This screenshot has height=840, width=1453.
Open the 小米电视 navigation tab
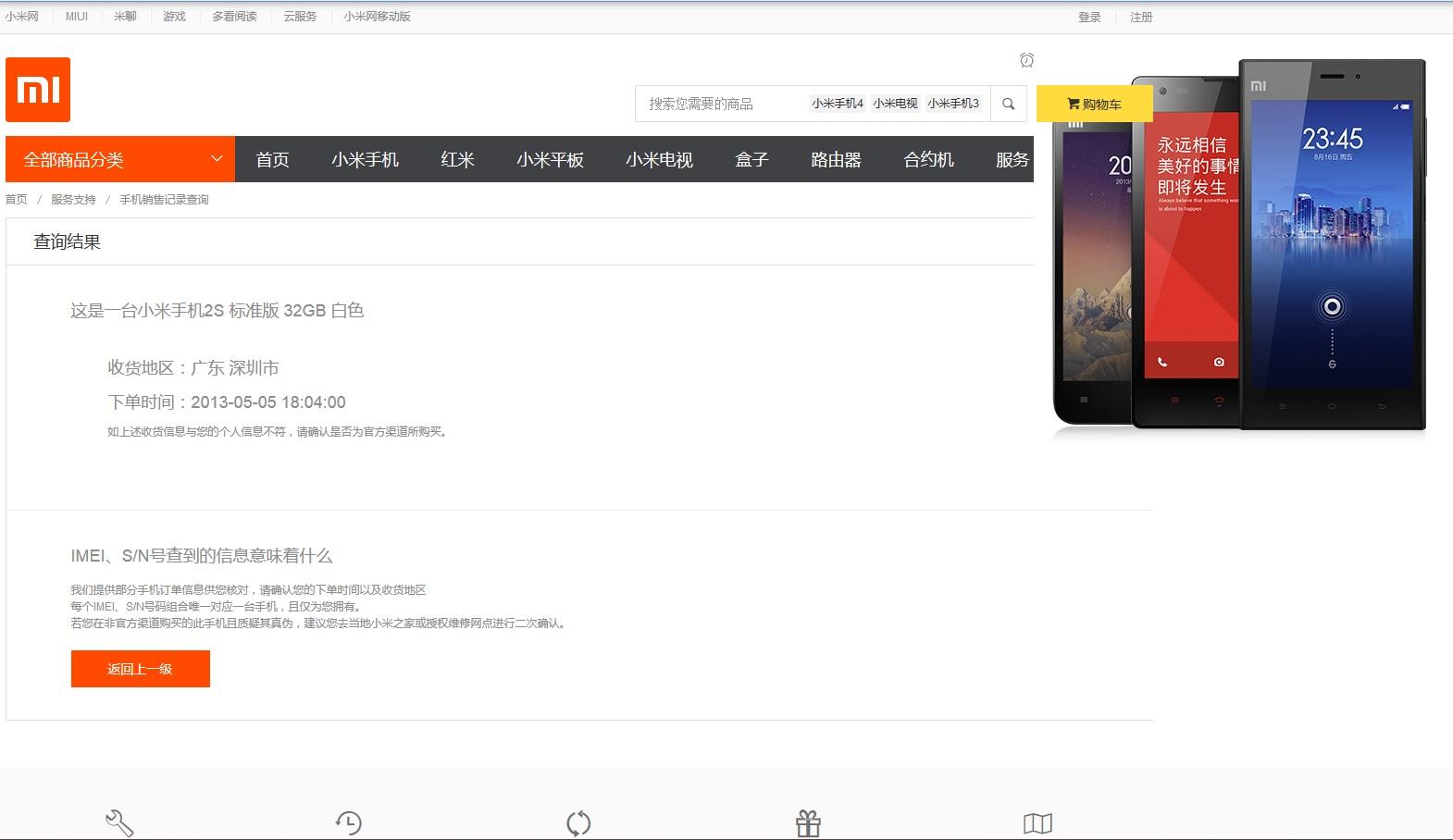pos(659,159)
